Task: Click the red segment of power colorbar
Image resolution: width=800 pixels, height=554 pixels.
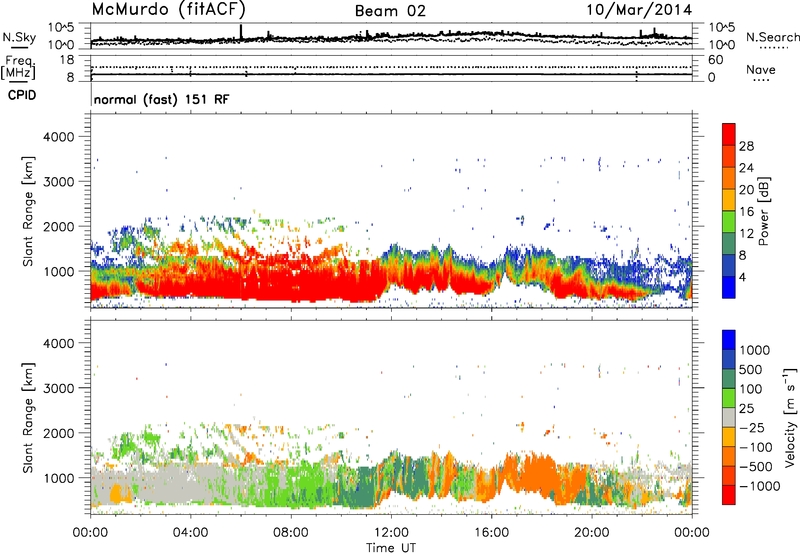Action: coord(729,135)
